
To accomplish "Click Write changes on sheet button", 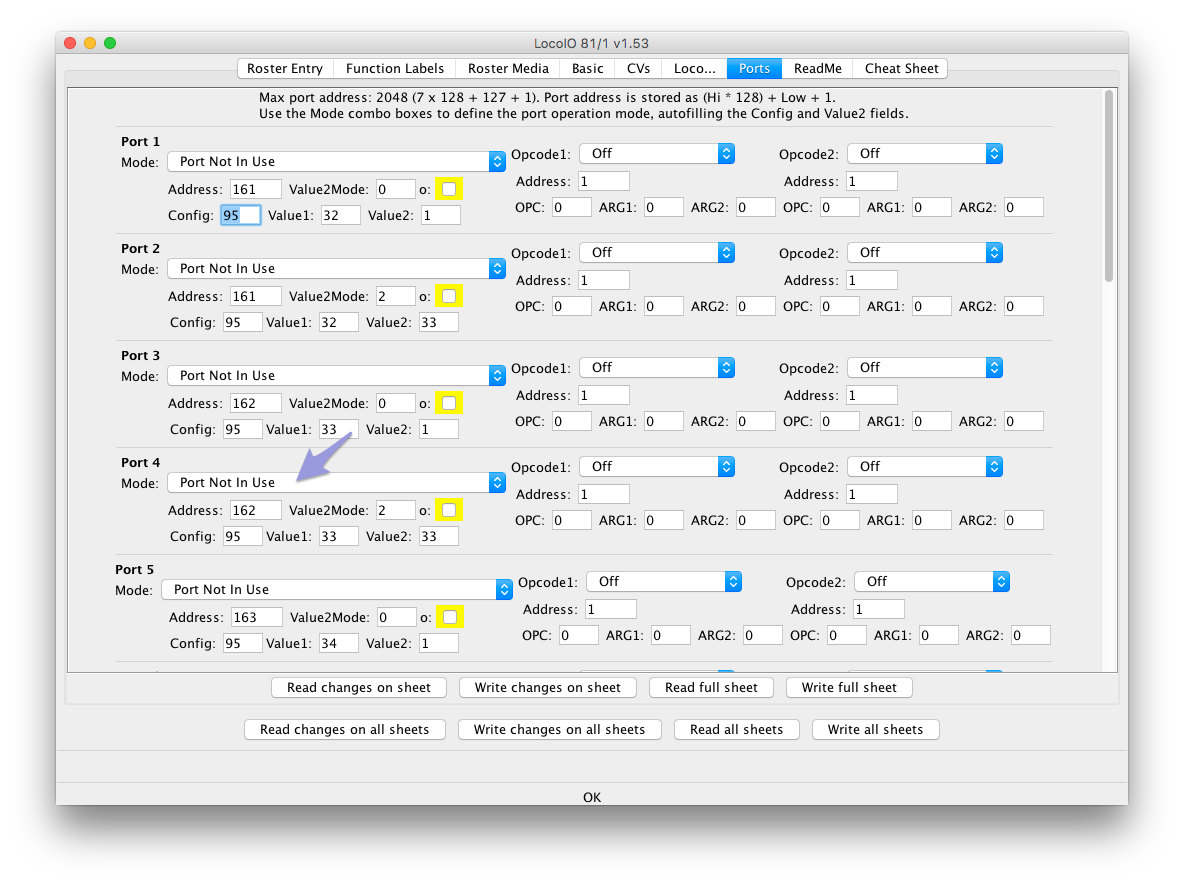I will [x=547, y=687].
